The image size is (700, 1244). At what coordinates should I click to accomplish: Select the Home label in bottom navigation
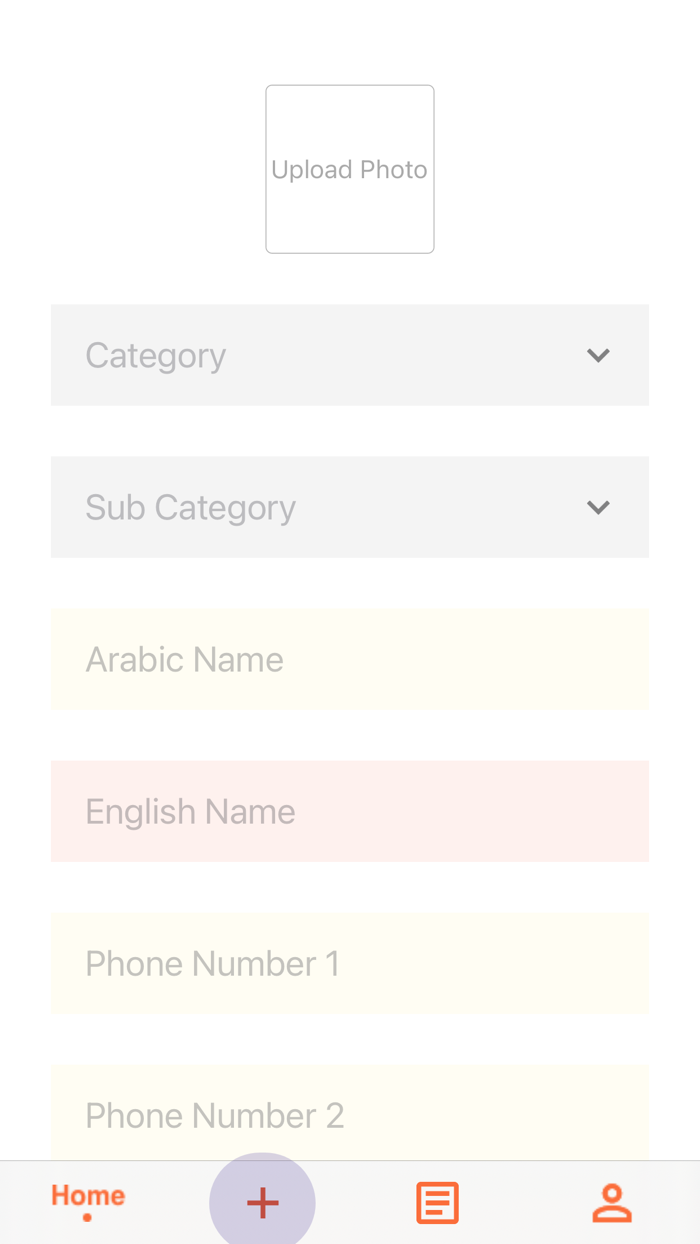click(x=87, y=1194)
